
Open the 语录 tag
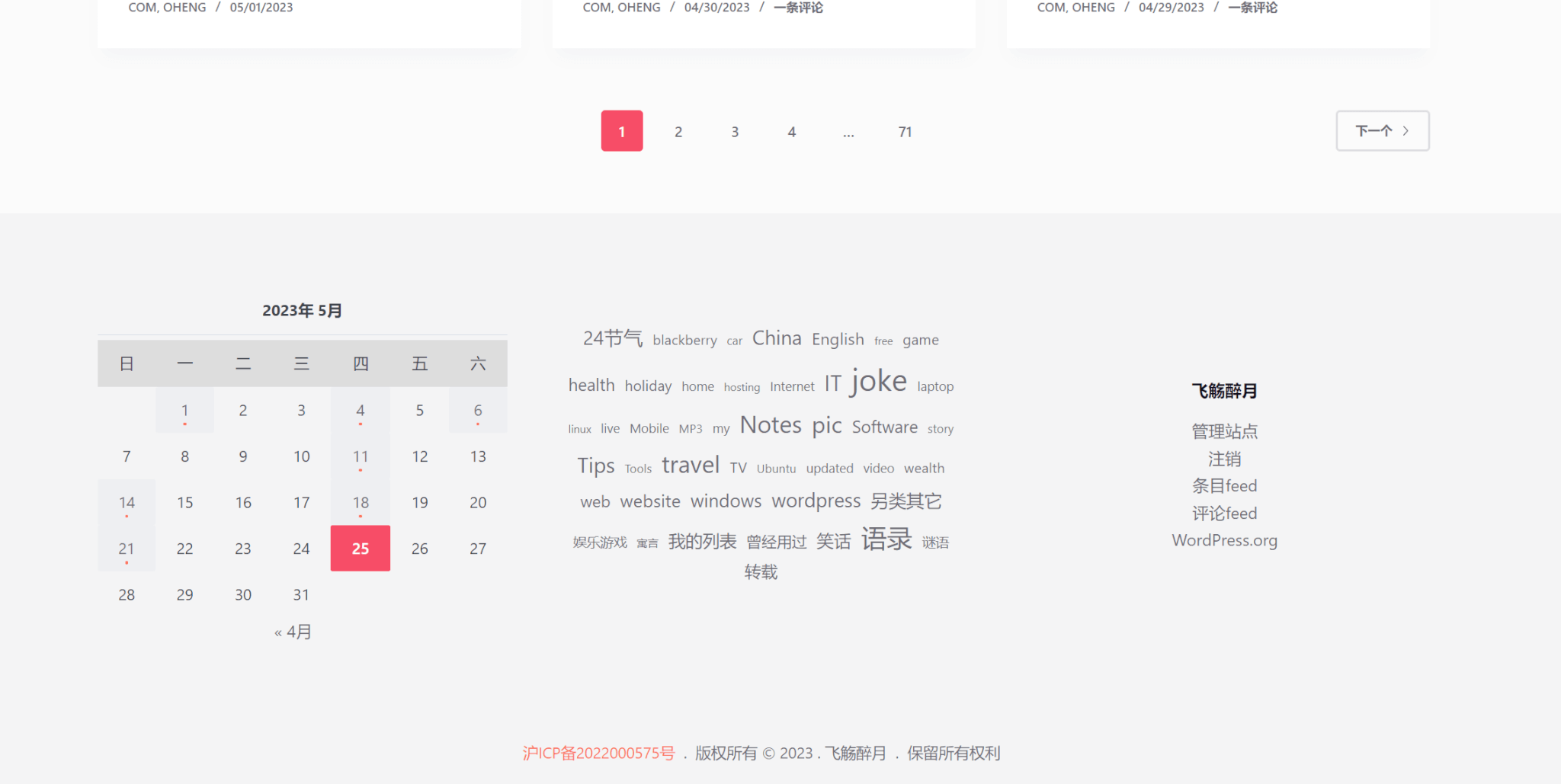click(x=886, y=539)
